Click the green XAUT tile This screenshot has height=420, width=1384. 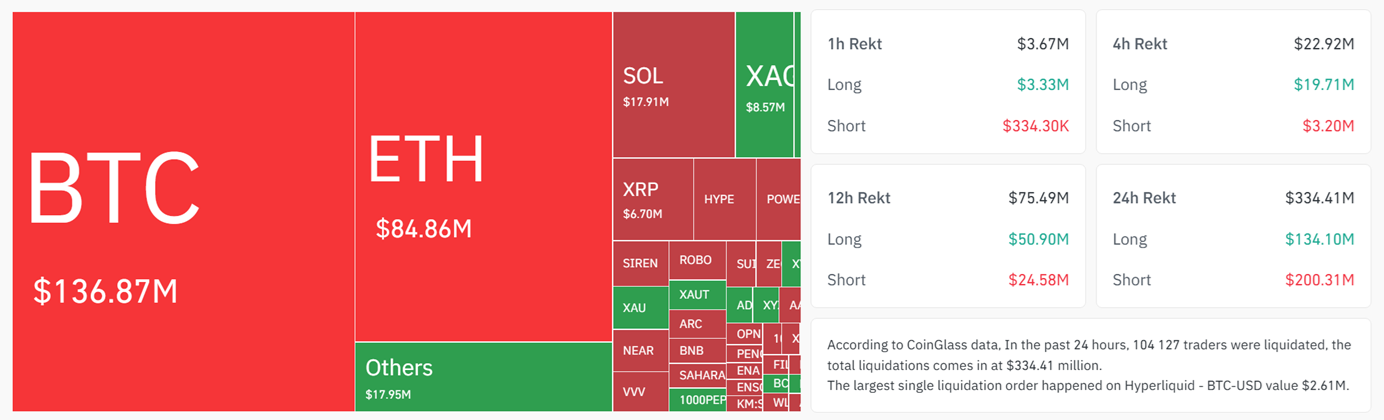(697, 295)
